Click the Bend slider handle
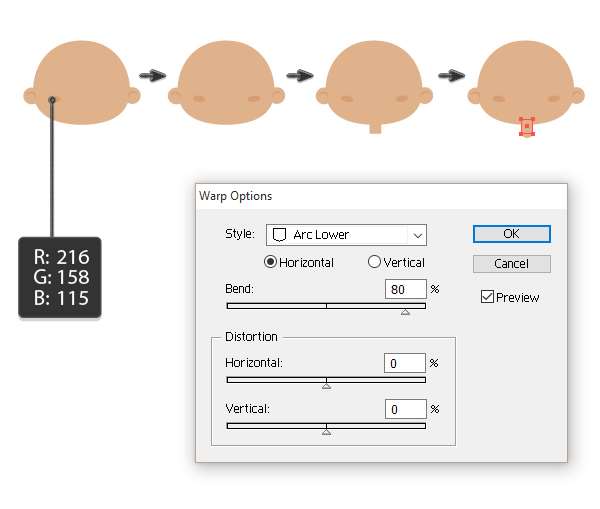 405,312
